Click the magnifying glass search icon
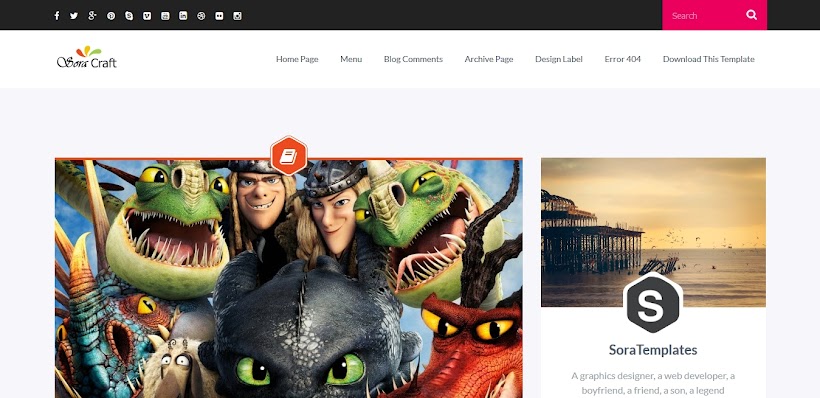 [x=751, y=15]
